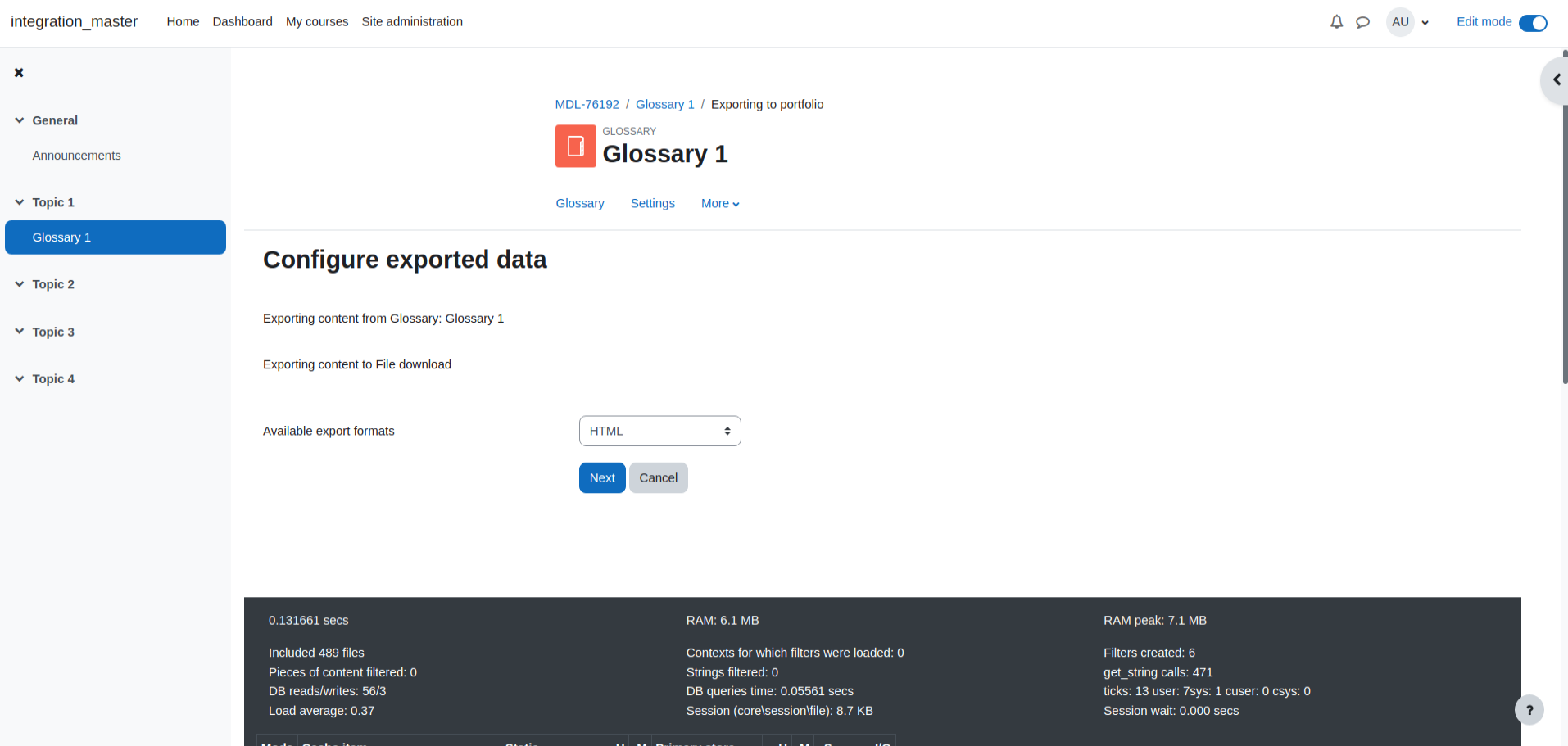Click 'Included 489 files' footer text
1568x746 pixels.
pos(316,653)
